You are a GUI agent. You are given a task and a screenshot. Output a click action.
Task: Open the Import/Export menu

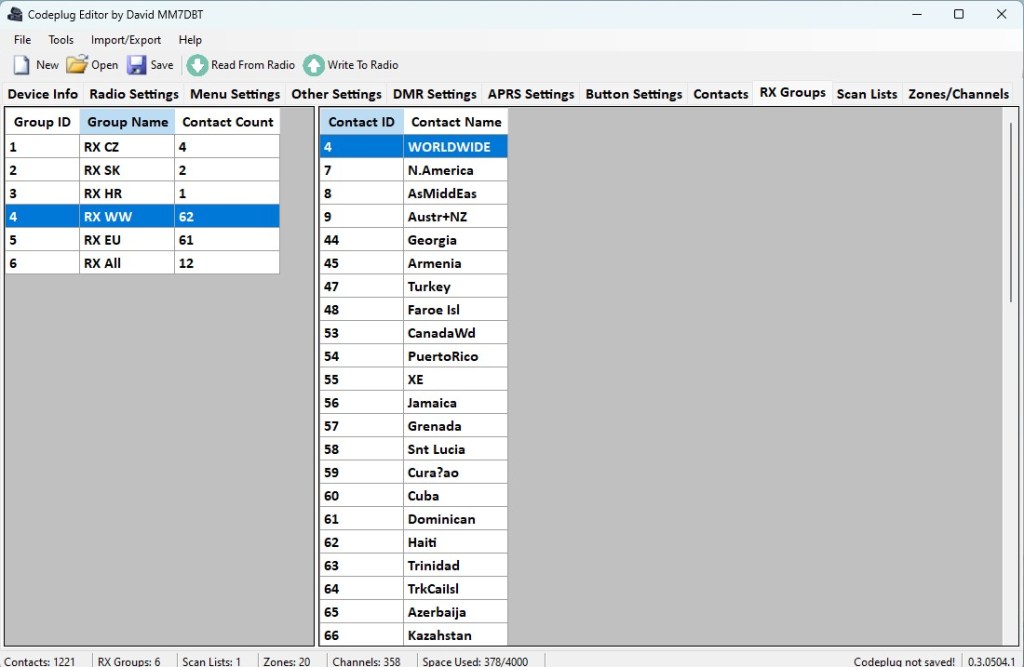click(x=126, y=40)
